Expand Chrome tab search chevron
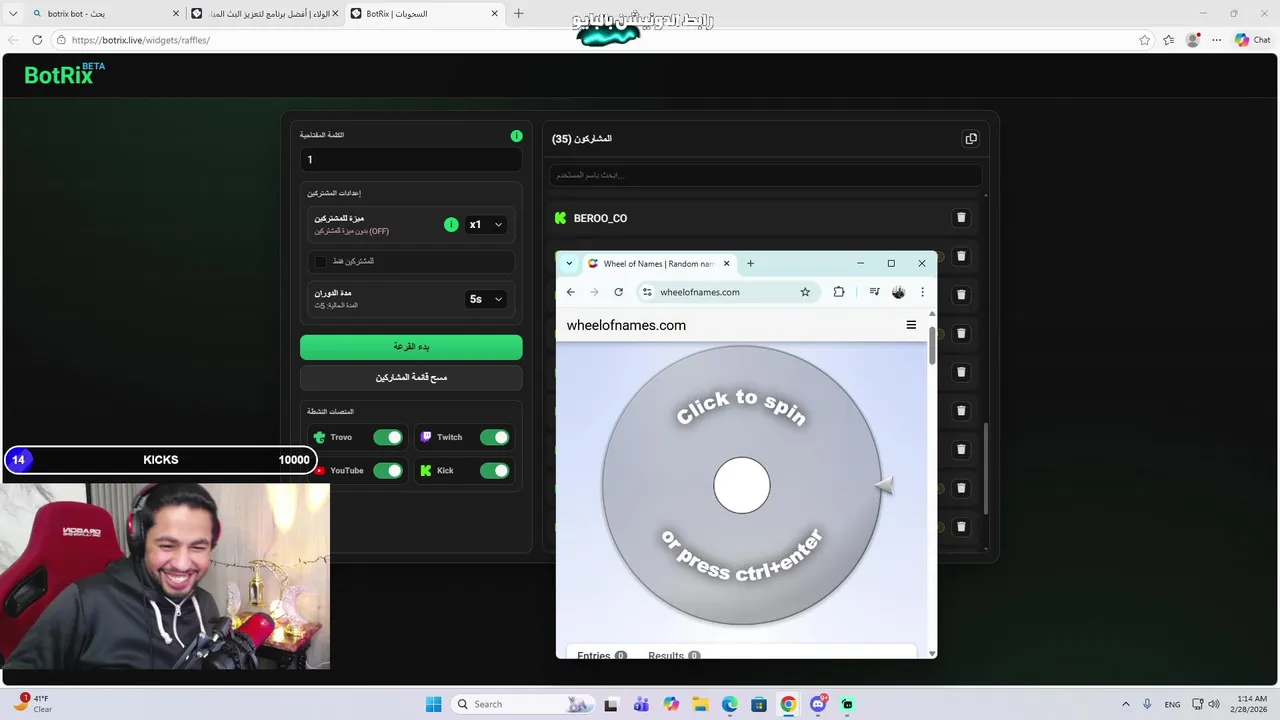 tap(569, 263)
